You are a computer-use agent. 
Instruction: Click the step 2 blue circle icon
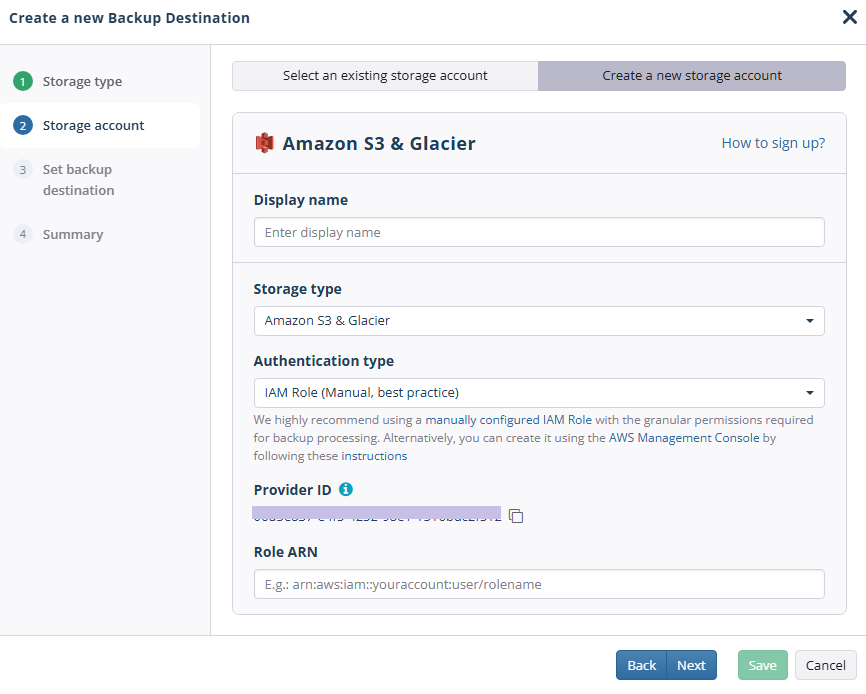click(x=23, y=125)
